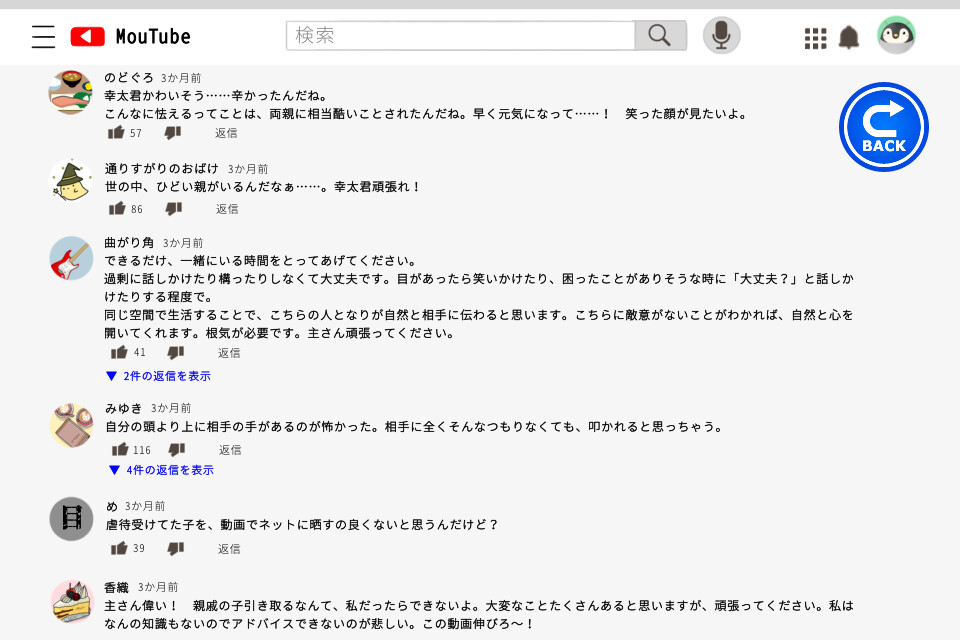Dislike 通りすがりのおばけ's comment

click(174, 209)
